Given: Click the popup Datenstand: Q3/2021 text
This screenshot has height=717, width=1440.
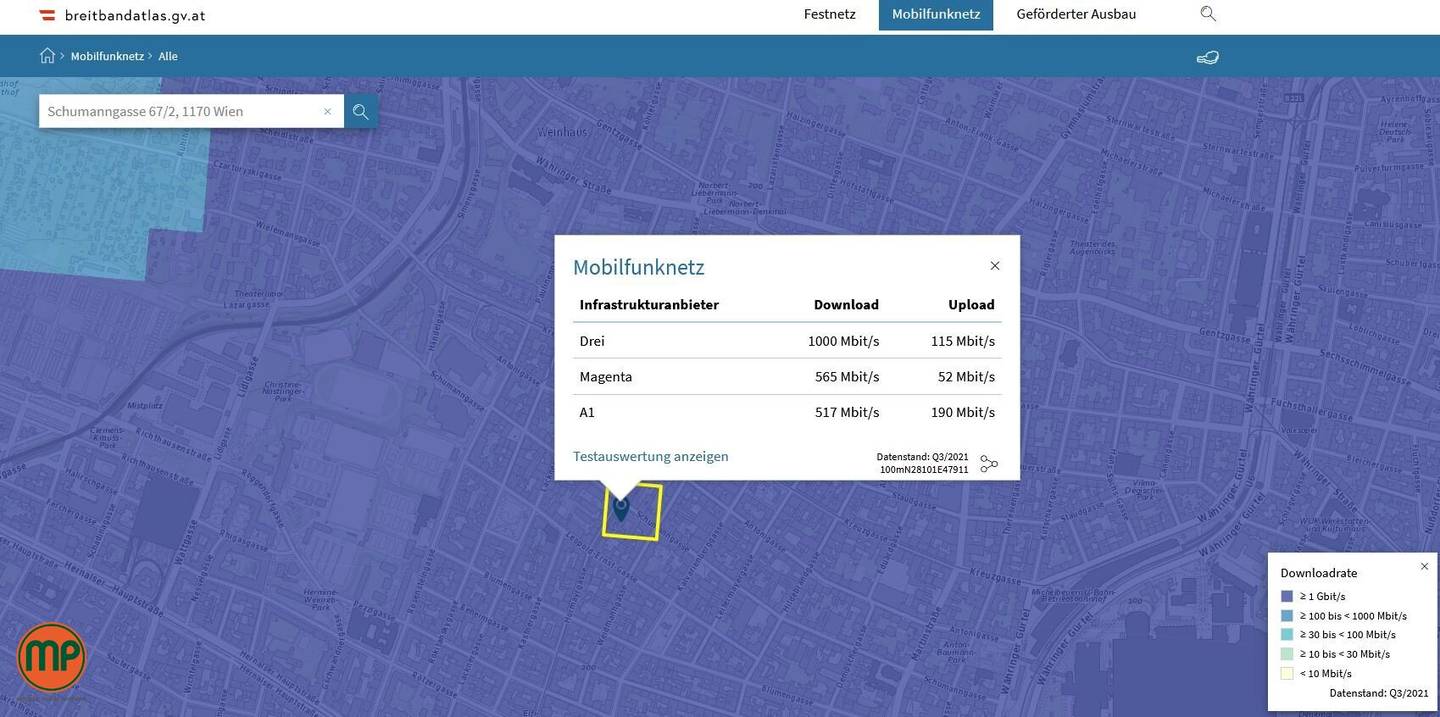Looking at the screenshot, I should tap(922, 457).
